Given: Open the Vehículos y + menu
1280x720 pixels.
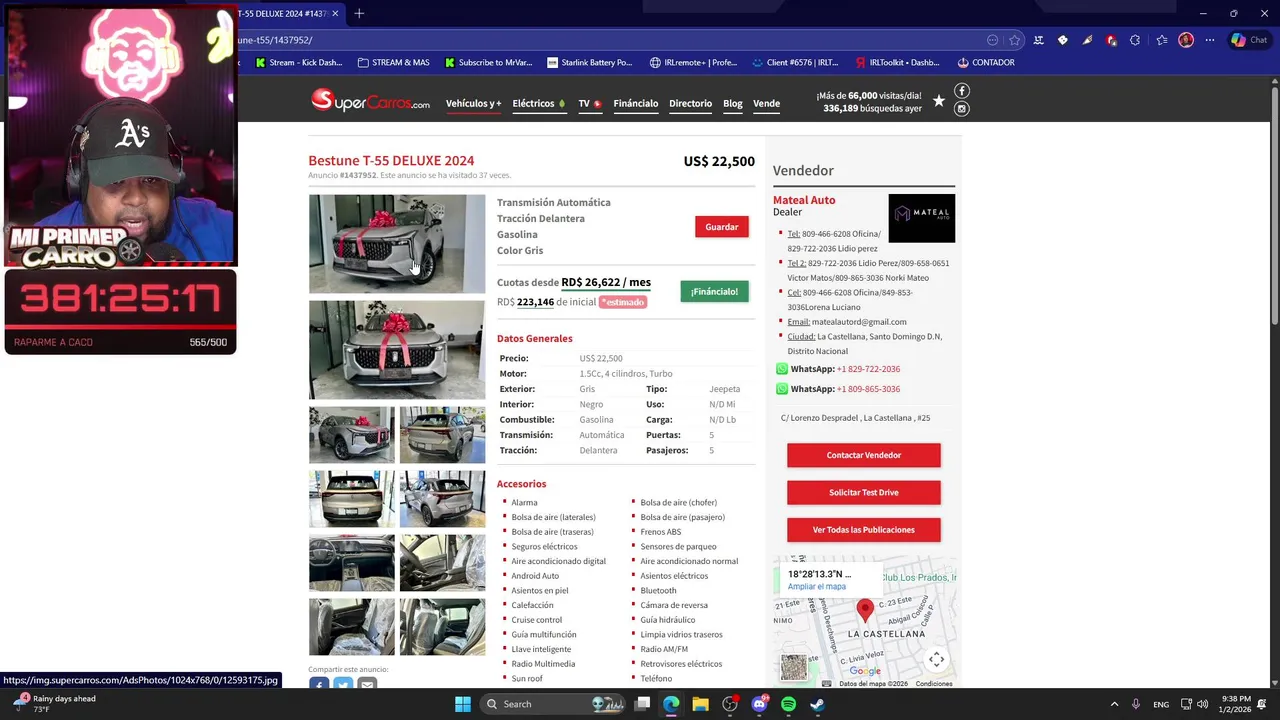Looking at the screenshot, I should pyautogui.click(x=473, y=103).
